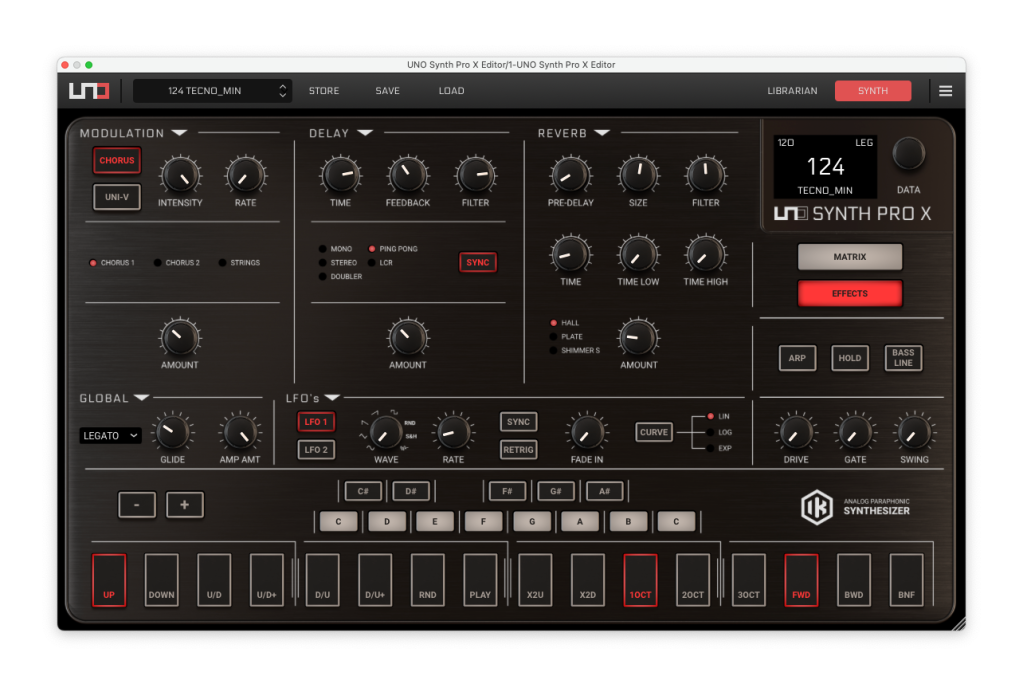
Task: Click the UNO logo icon
Action: 89,91
